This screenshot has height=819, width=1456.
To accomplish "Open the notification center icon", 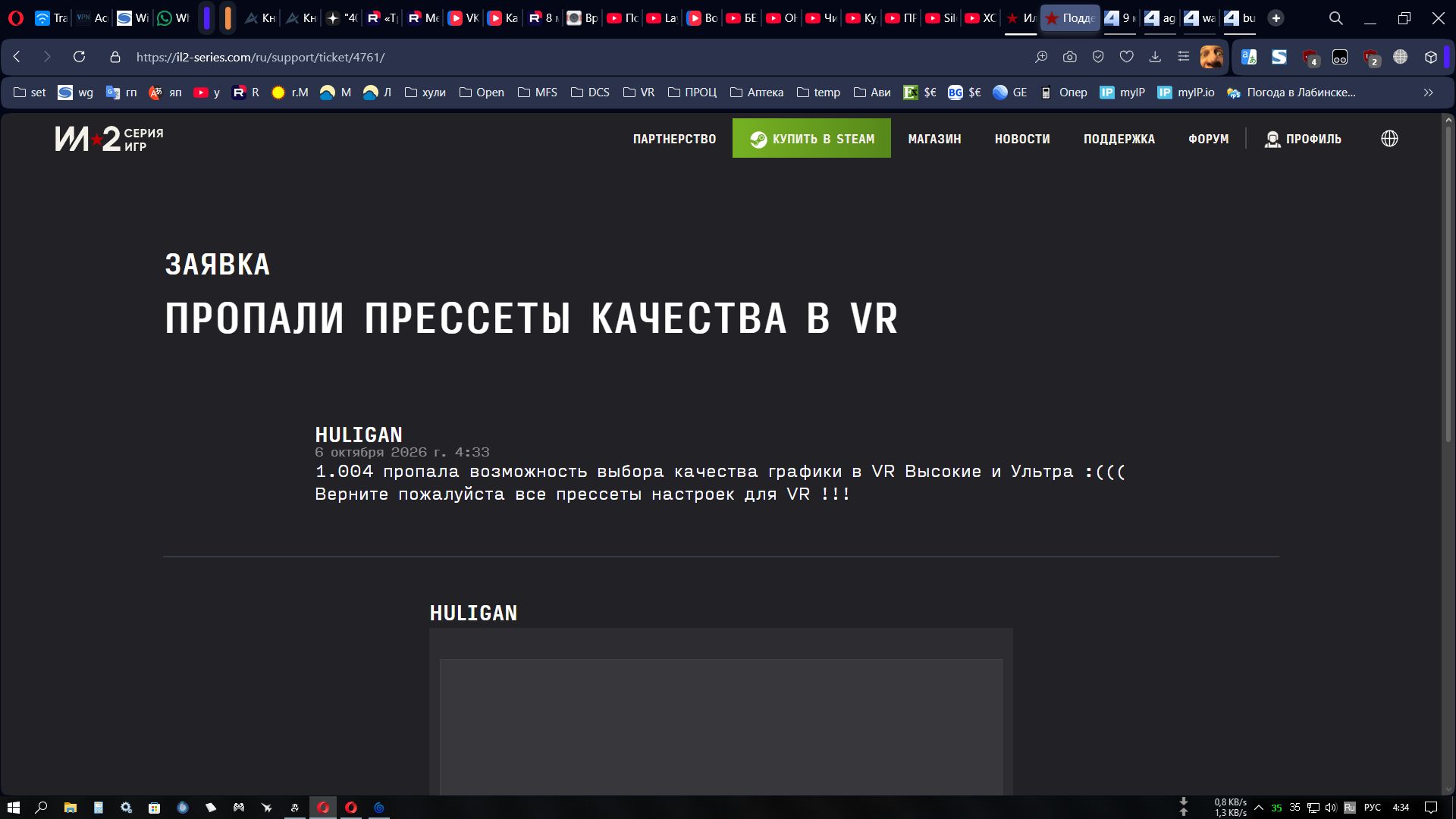I will pyautogui.click(x=1431, y=808).
